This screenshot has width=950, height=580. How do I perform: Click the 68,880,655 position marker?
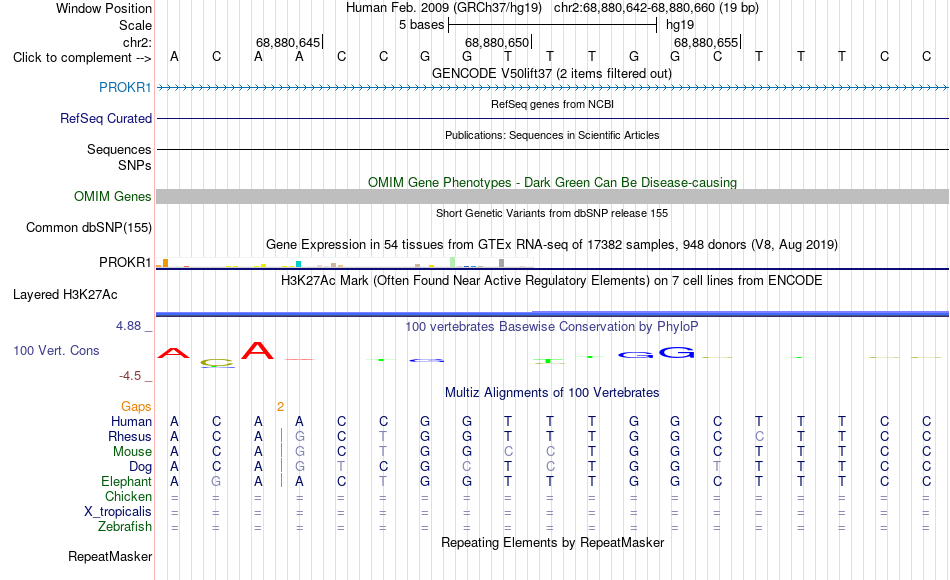point(706,42)
